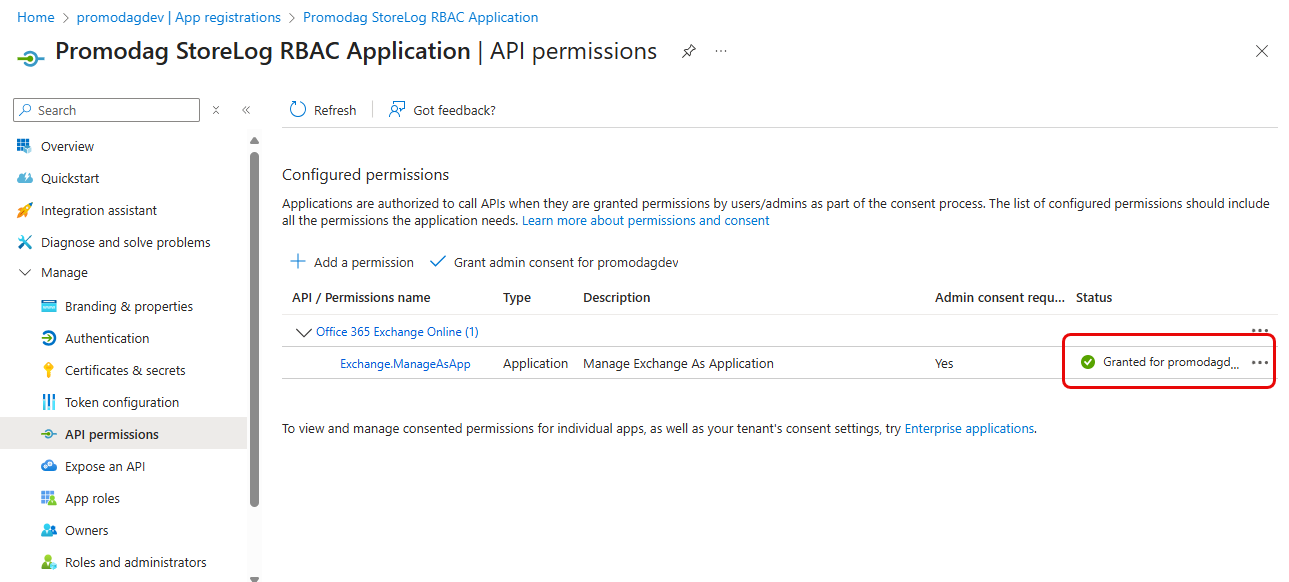Open the Overview section icon

click(23, 145)
